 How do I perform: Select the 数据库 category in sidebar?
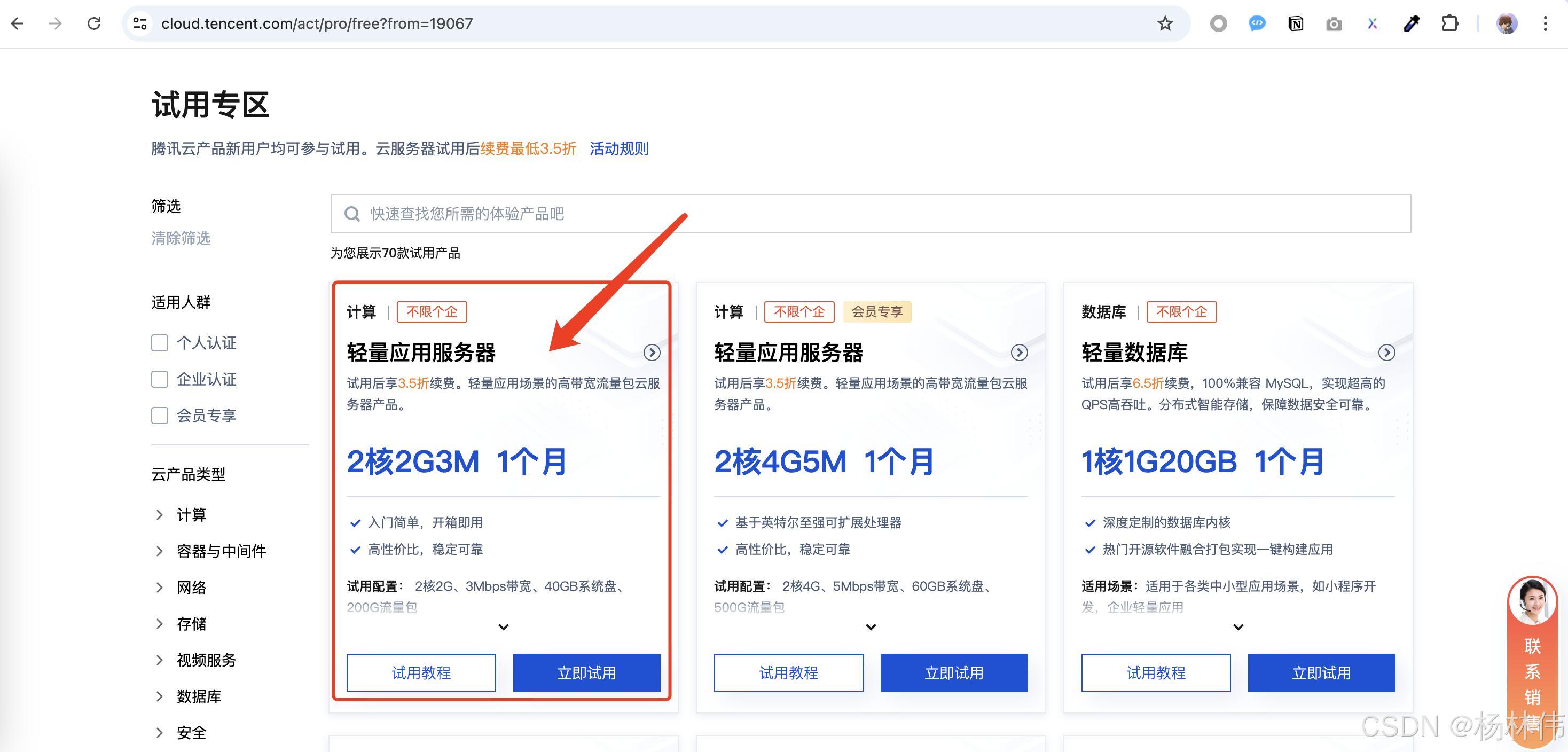[x=199, y=696]
